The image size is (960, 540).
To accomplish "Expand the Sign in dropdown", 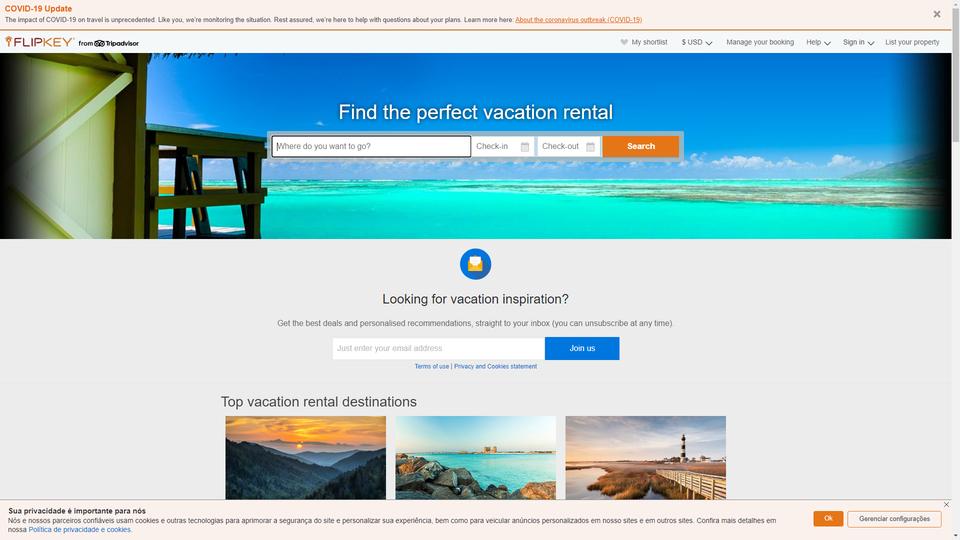I will tap(858, 42).
